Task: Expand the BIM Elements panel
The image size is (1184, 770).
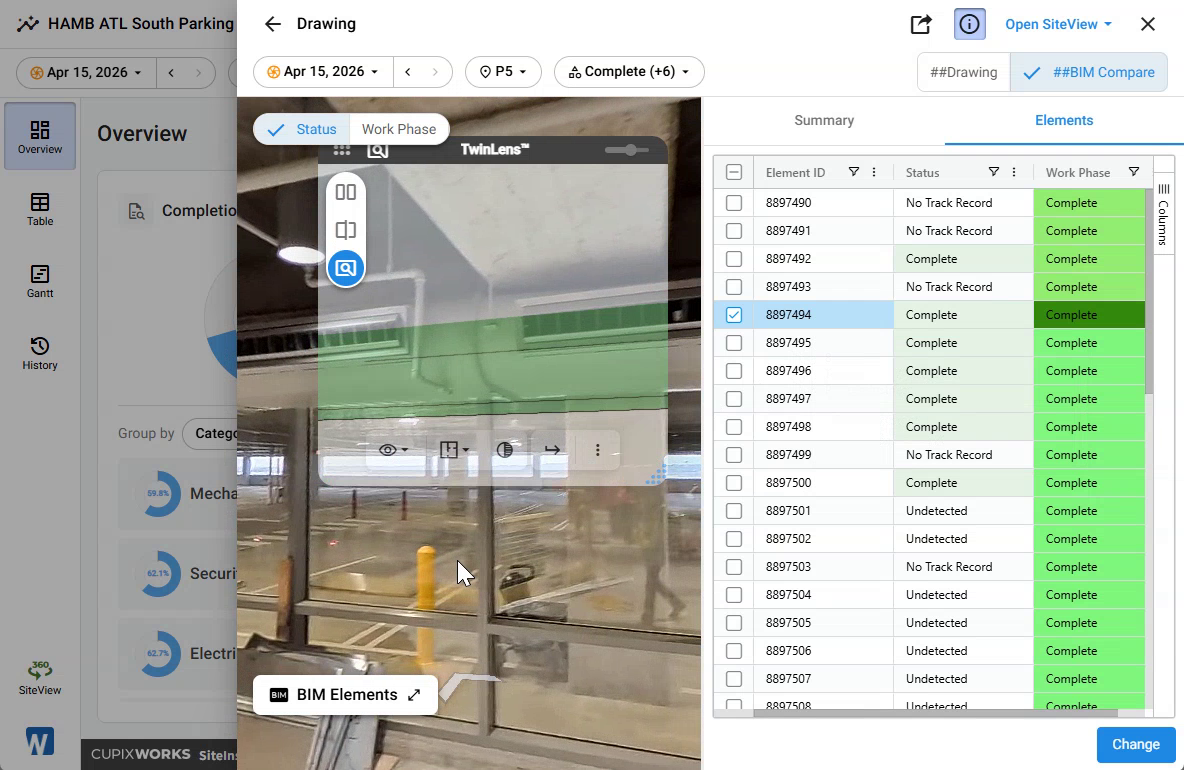Action: point(345,695)
